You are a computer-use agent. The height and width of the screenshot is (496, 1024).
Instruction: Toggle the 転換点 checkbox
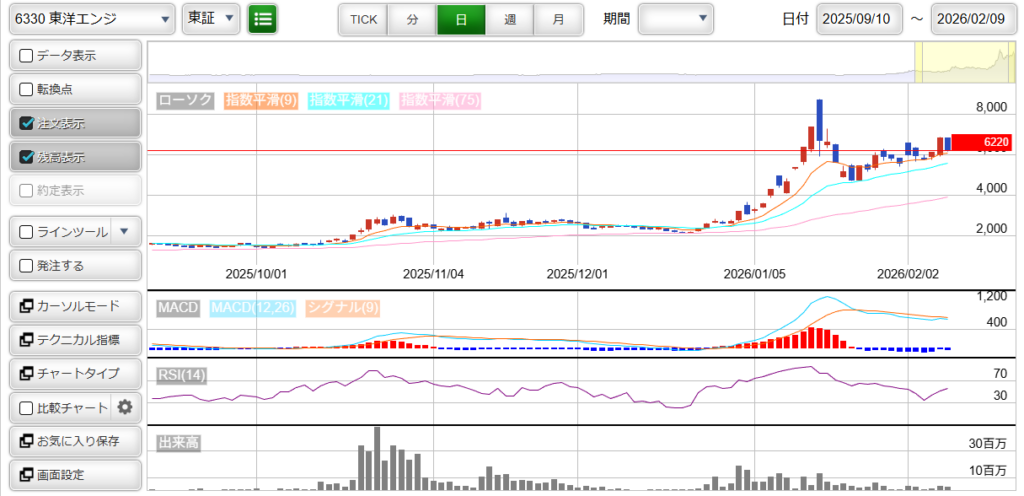coord(27,89)
